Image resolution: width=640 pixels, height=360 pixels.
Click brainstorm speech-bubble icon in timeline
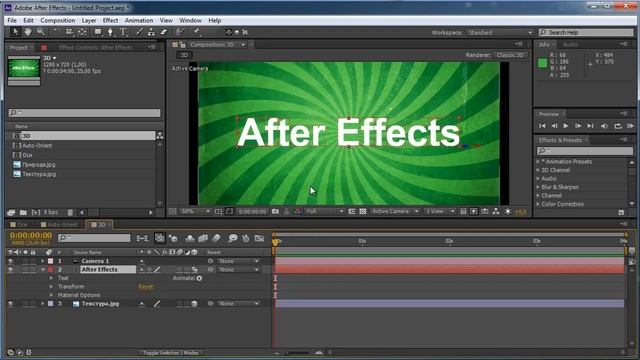[x=233, y=238]
